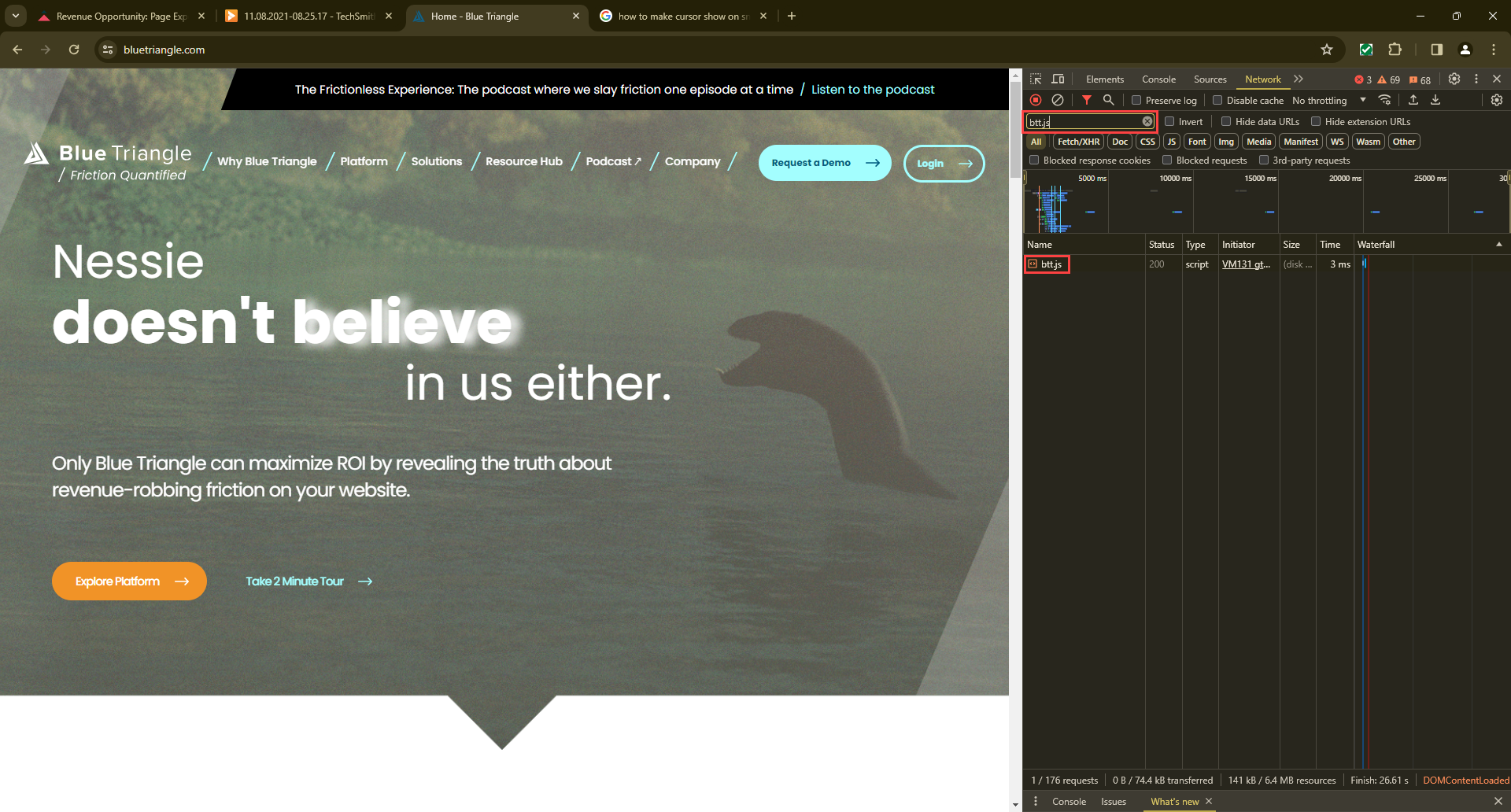Viewport: 1511px width, 812px height.
Task: Click the 68 issues badge
Action: pos(1420,79)
